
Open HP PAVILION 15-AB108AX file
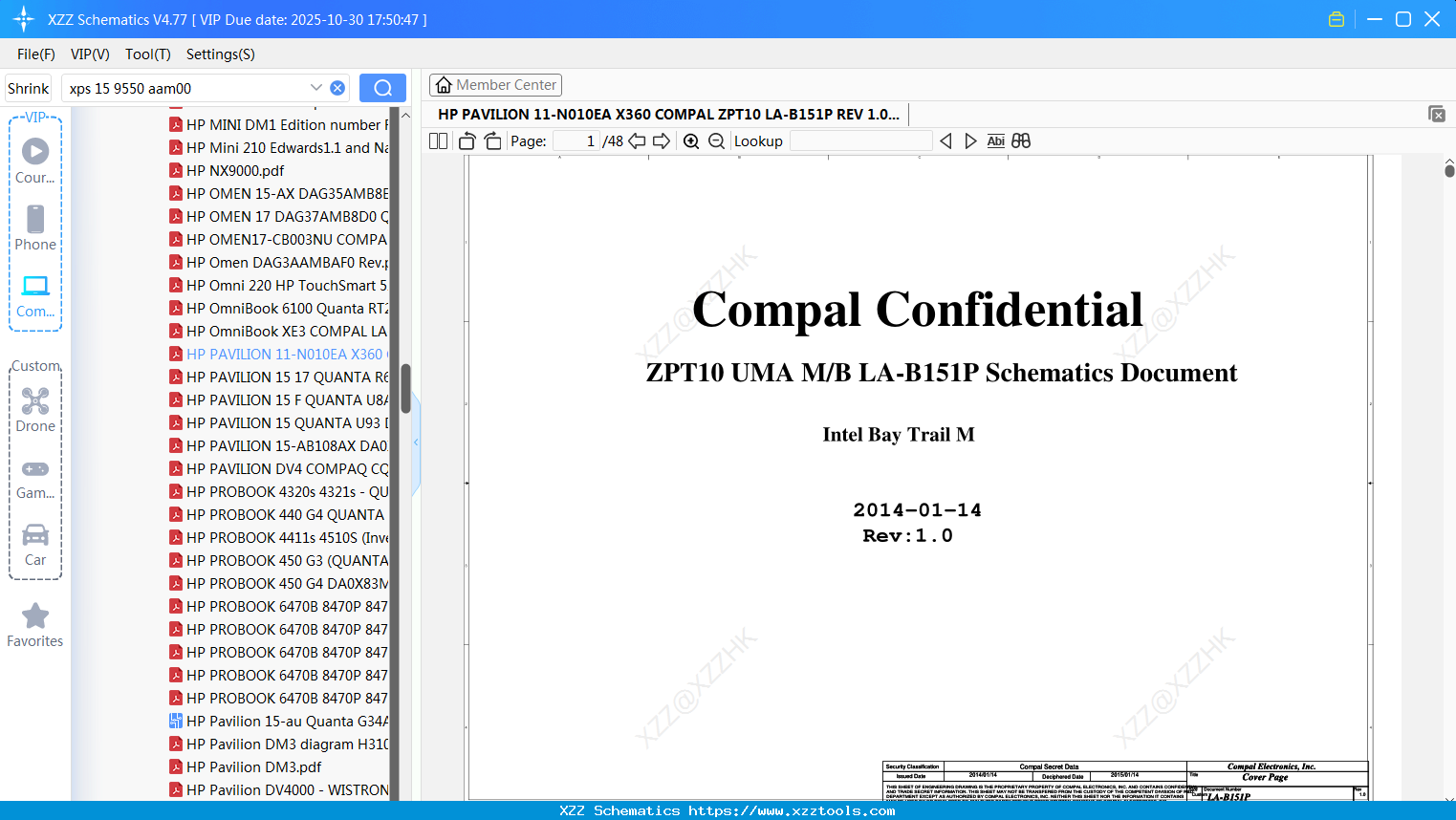point(279,445)
